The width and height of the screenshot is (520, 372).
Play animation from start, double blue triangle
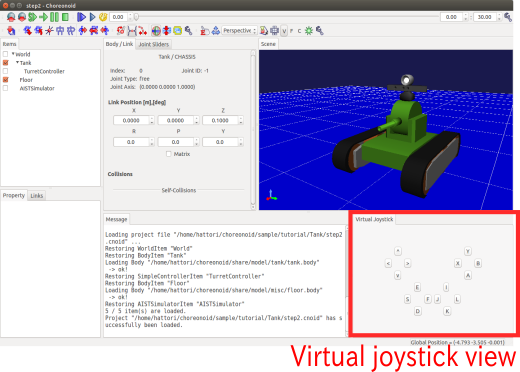(x=81, y=17)
